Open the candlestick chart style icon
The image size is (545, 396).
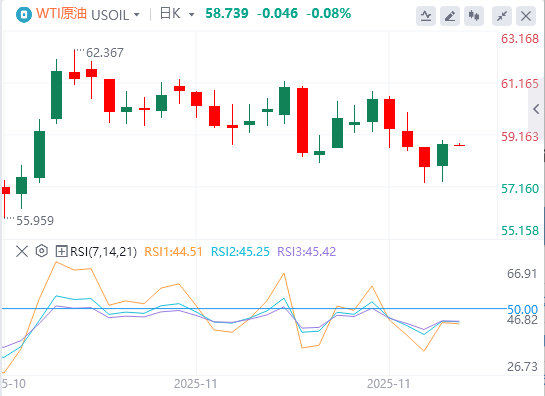click(x=474, y=16)
